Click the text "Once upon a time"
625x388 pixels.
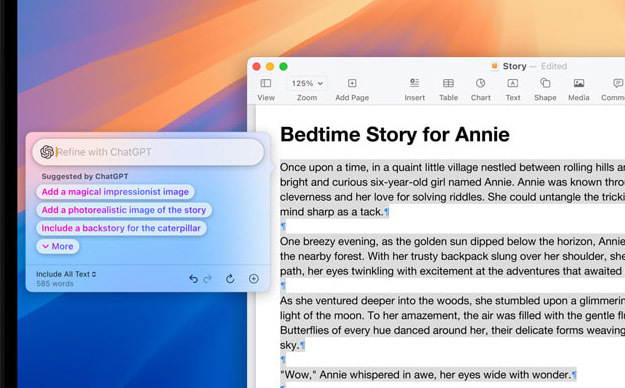[324, 167]
